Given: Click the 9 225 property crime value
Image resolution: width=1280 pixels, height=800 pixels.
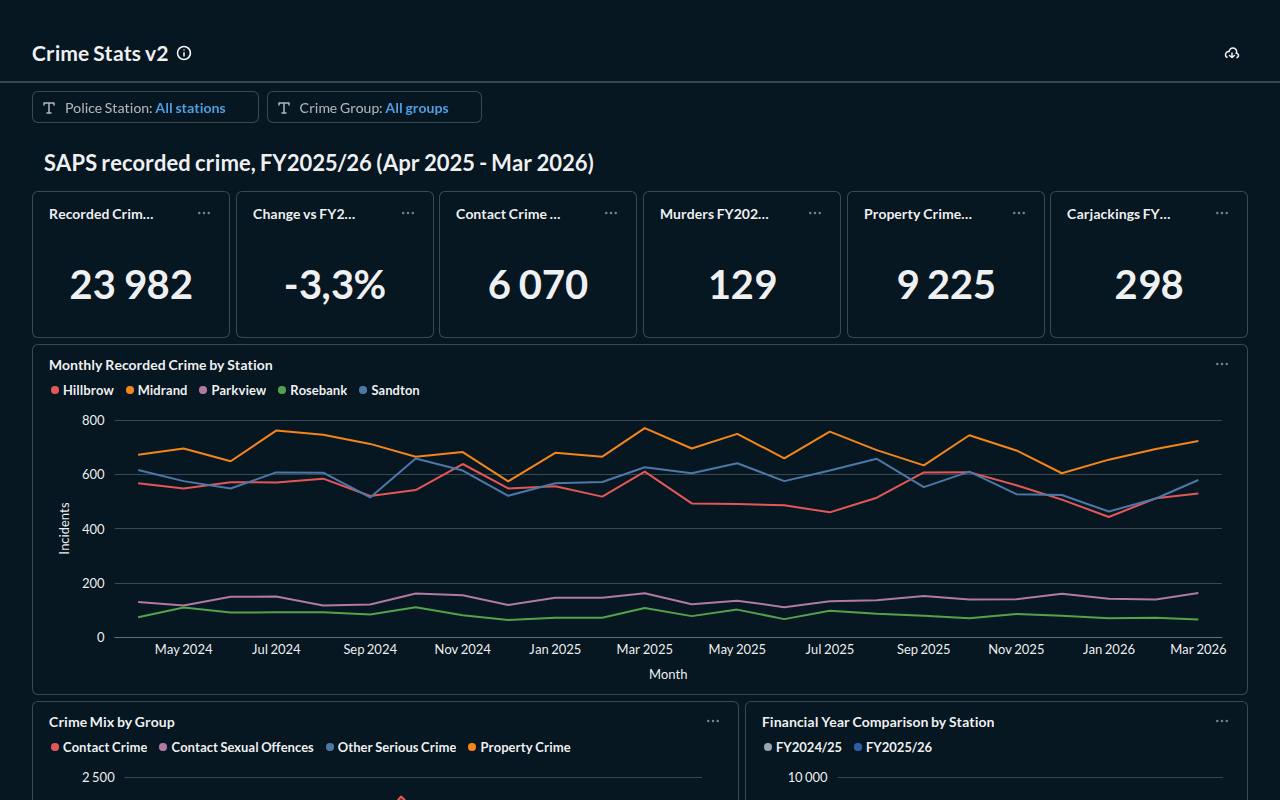Looking at the screenshot, I should tap(946, 285).
